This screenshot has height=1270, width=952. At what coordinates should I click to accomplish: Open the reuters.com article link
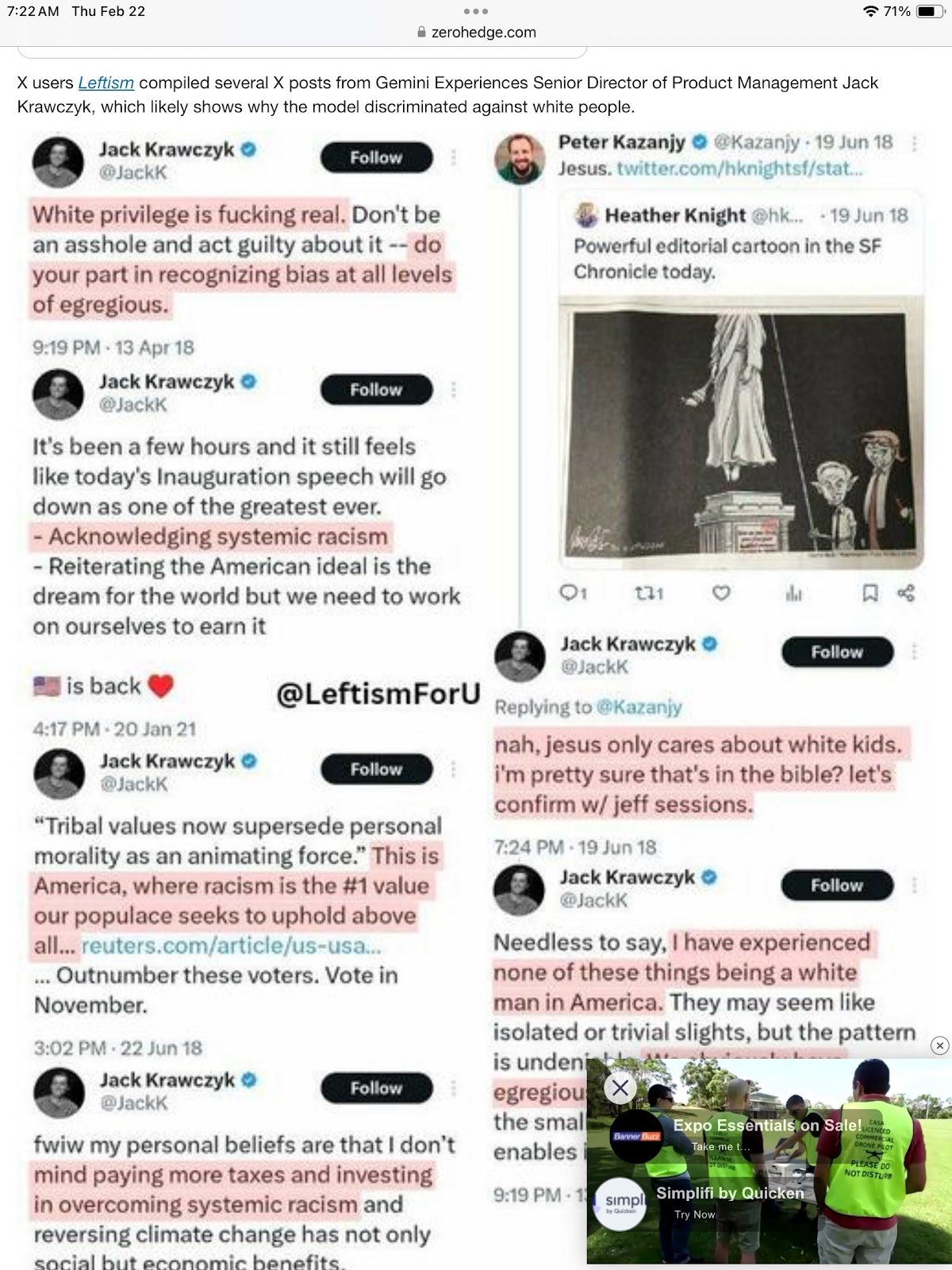(232, 945)
